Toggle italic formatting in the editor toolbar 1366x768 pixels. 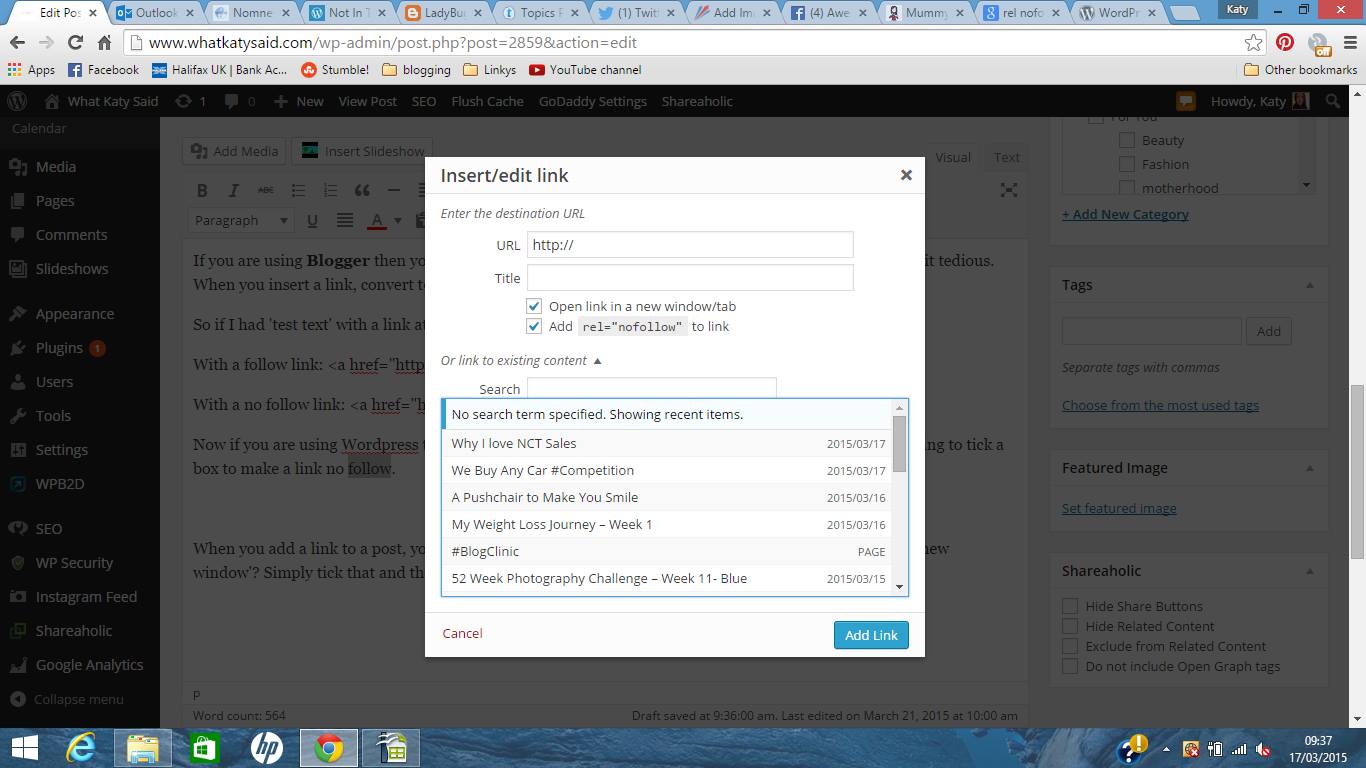coord(234,190)
